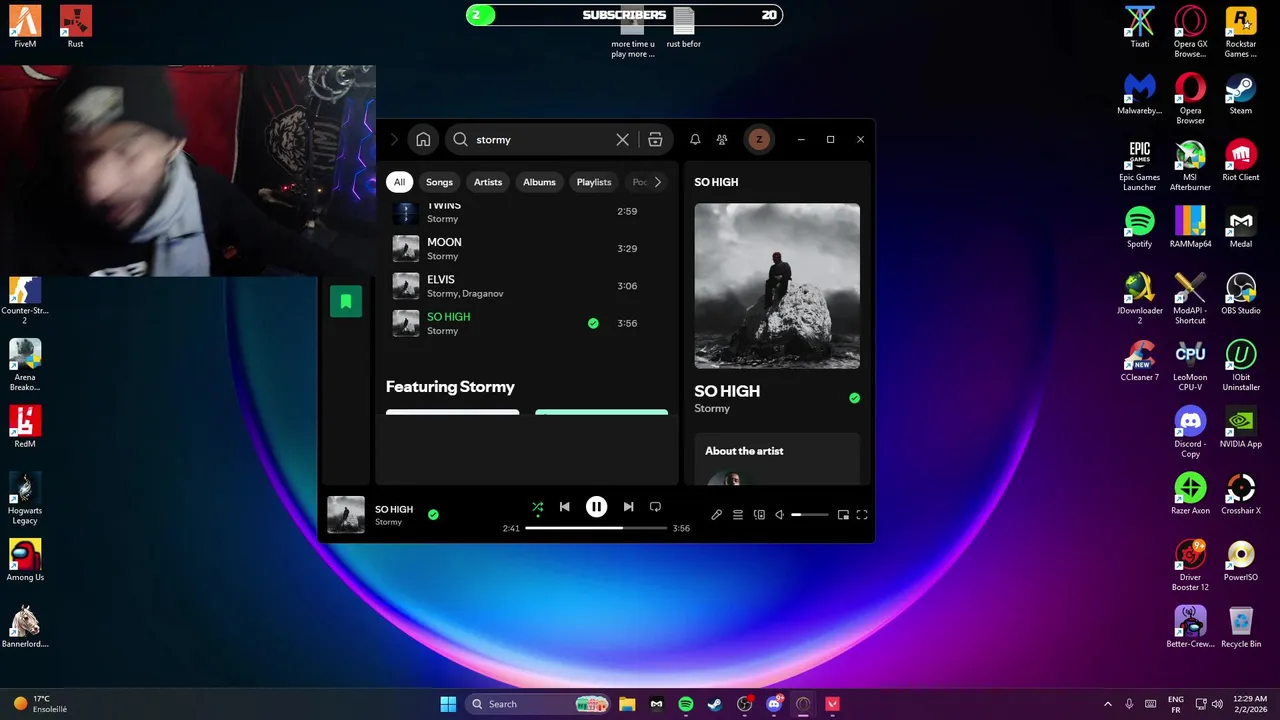Open the Friend Activity icon in Spotify
The width and height of the screenshot is (1280, 720).
tap(722, 140)
